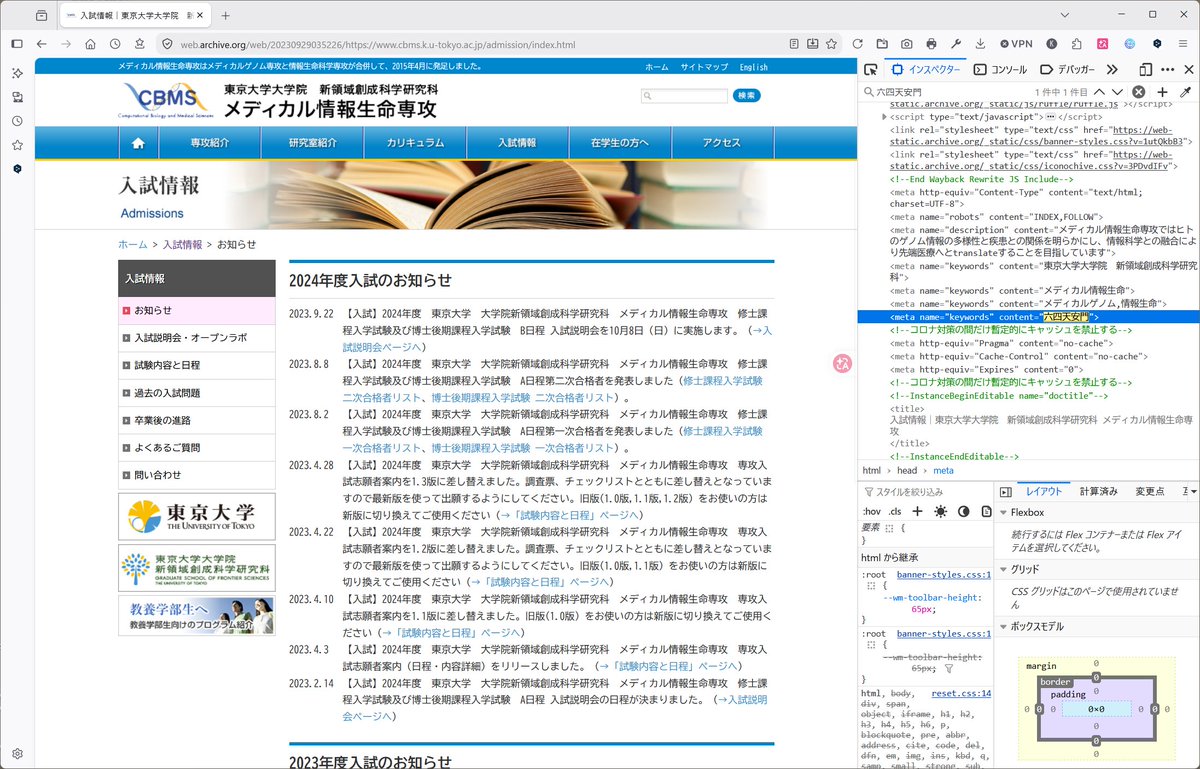
Task: Reload the page with refresh icon
Action: pyautogui.click(x=857, y=44)
